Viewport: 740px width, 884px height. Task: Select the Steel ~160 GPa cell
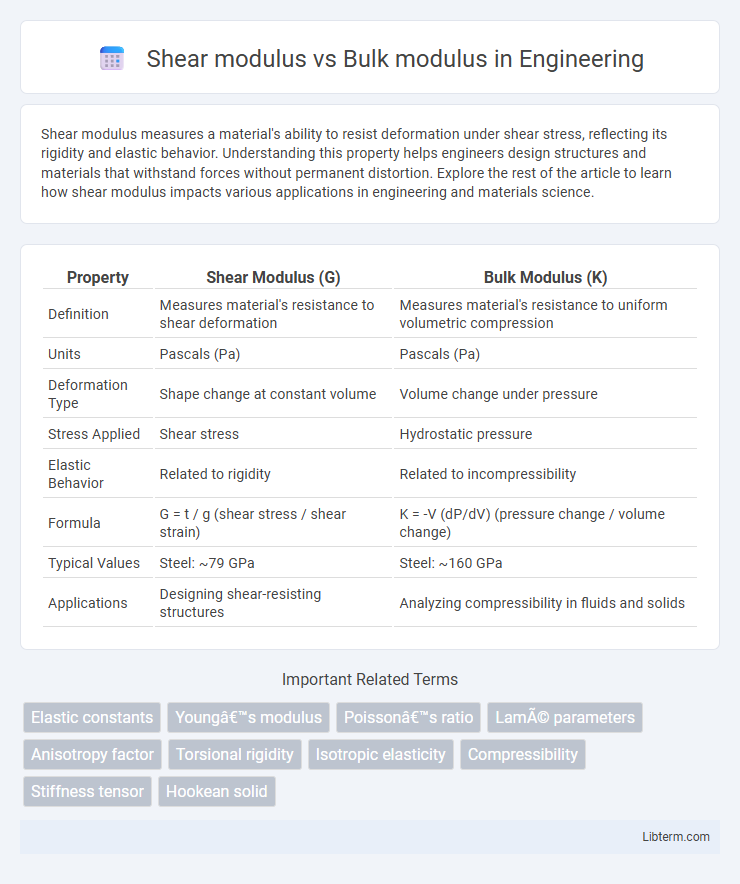(x=451, y=563)
